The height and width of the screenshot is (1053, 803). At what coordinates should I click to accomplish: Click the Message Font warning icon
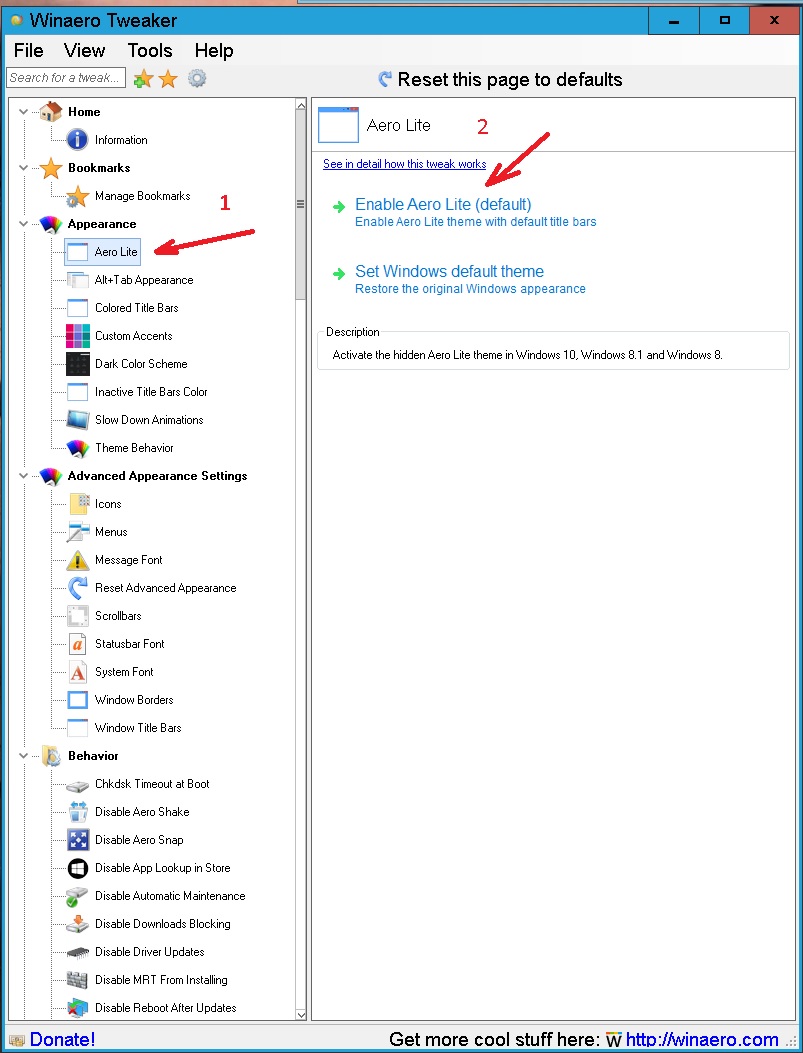pos(78,560)
